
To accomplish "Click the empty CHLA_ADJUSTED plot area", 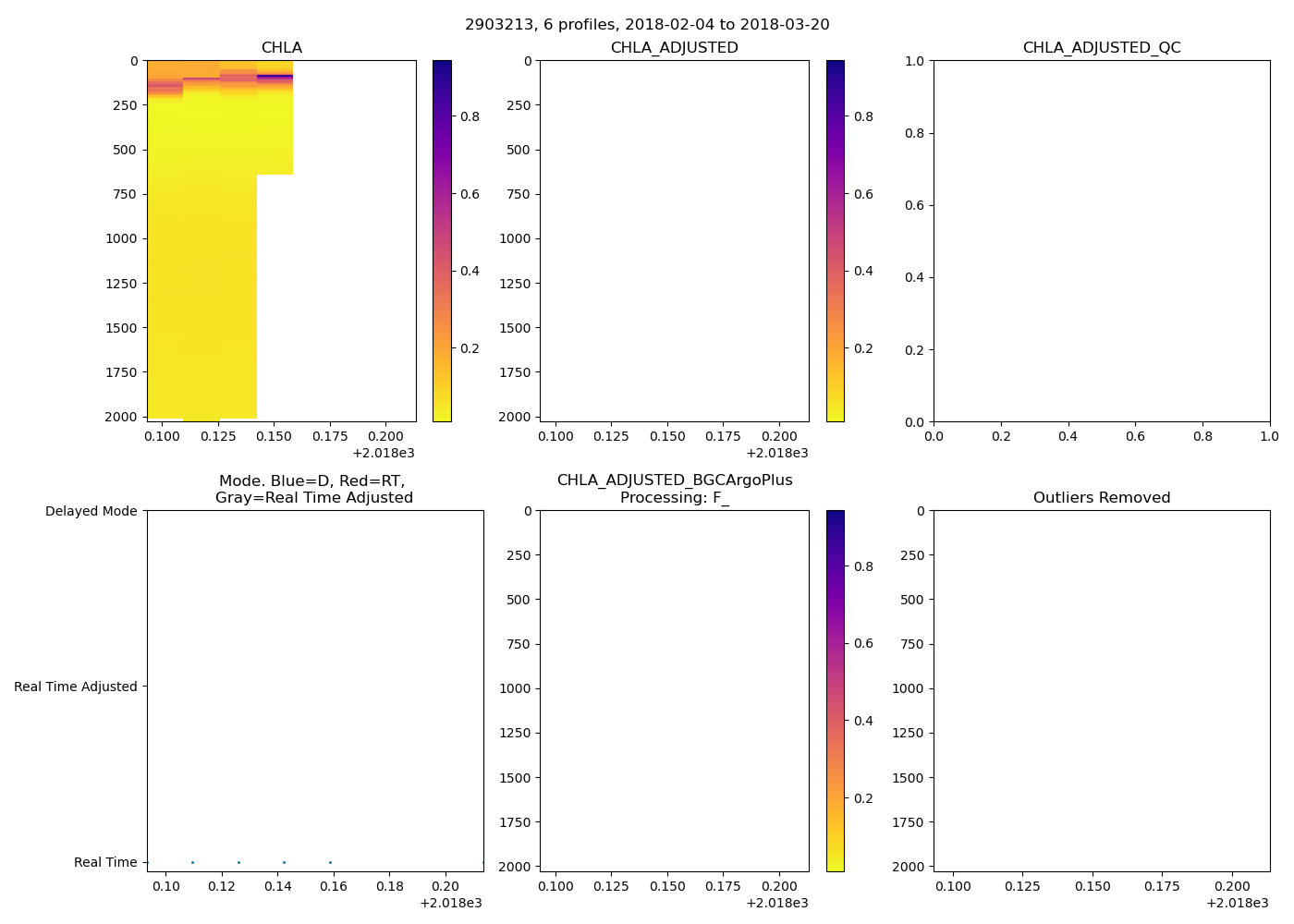I will pyautogui.click(x=674, y=240).
